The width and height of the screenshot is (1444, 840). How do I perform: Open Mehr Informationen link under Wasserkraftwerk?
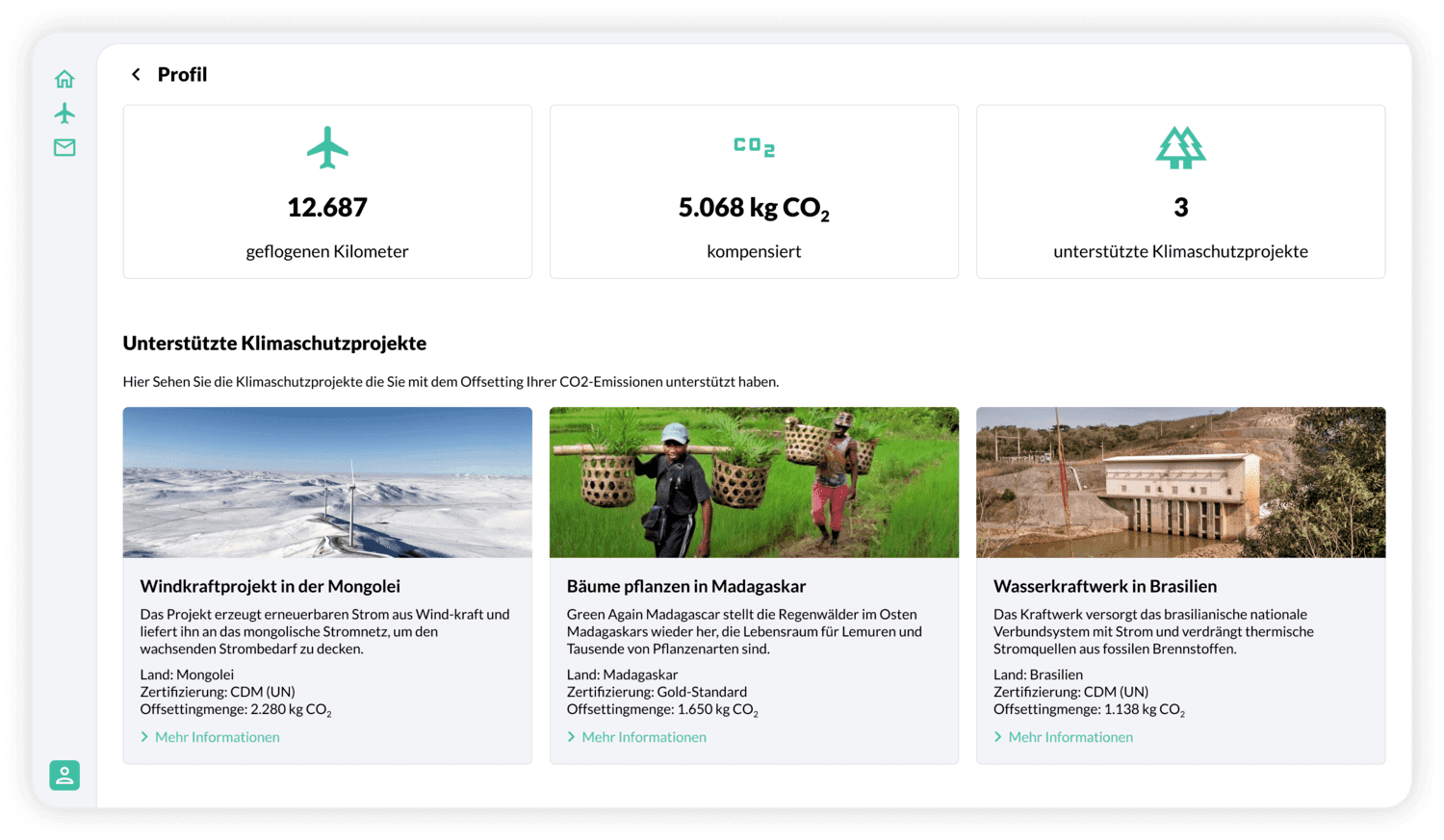[1070, 737]
